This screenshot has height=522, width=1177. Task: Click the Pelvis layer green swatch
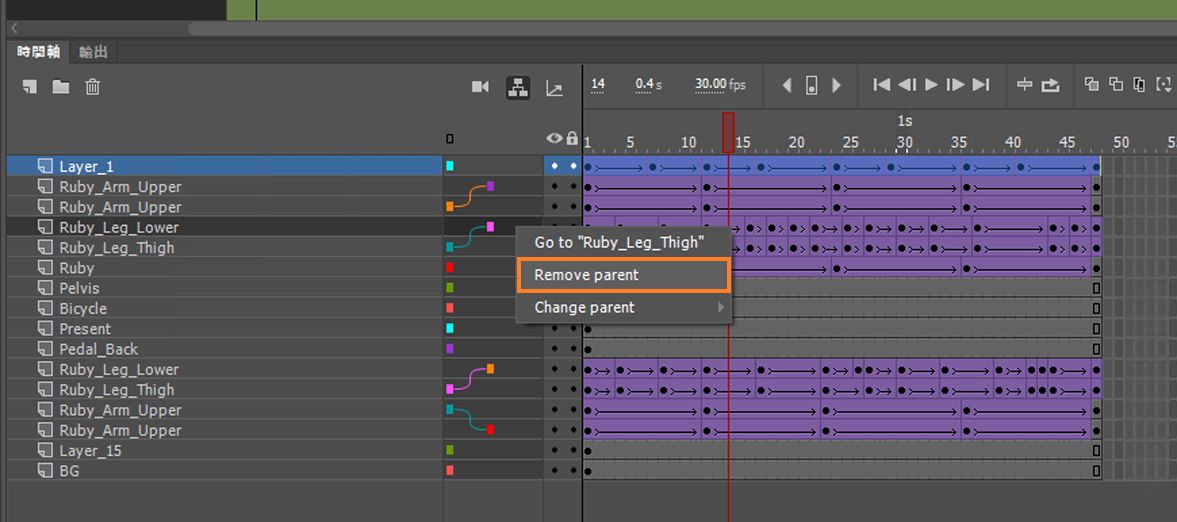click(450, 288)
